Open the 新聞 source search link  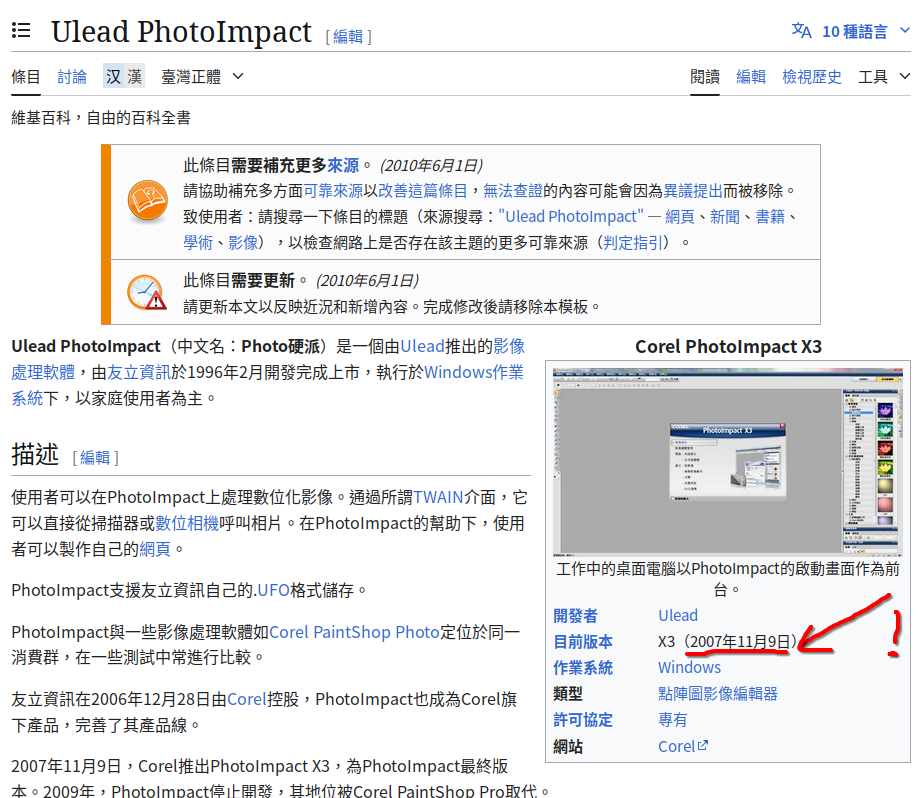[x=725, y=217]
